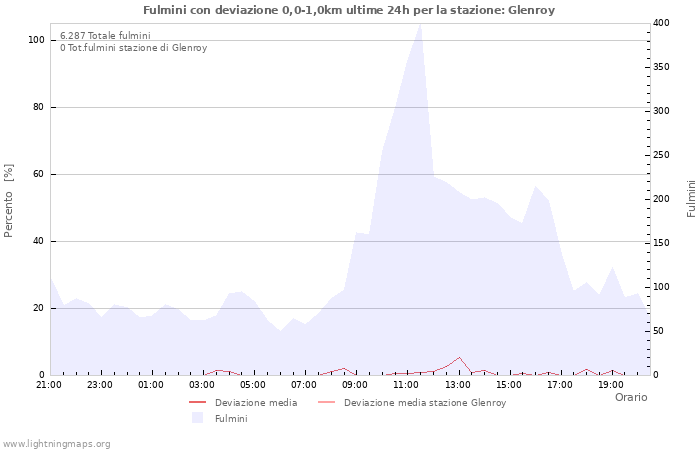Click the 40 percent axis label
The height and width of the screenshot is (450, 700).
coord(38,241)
